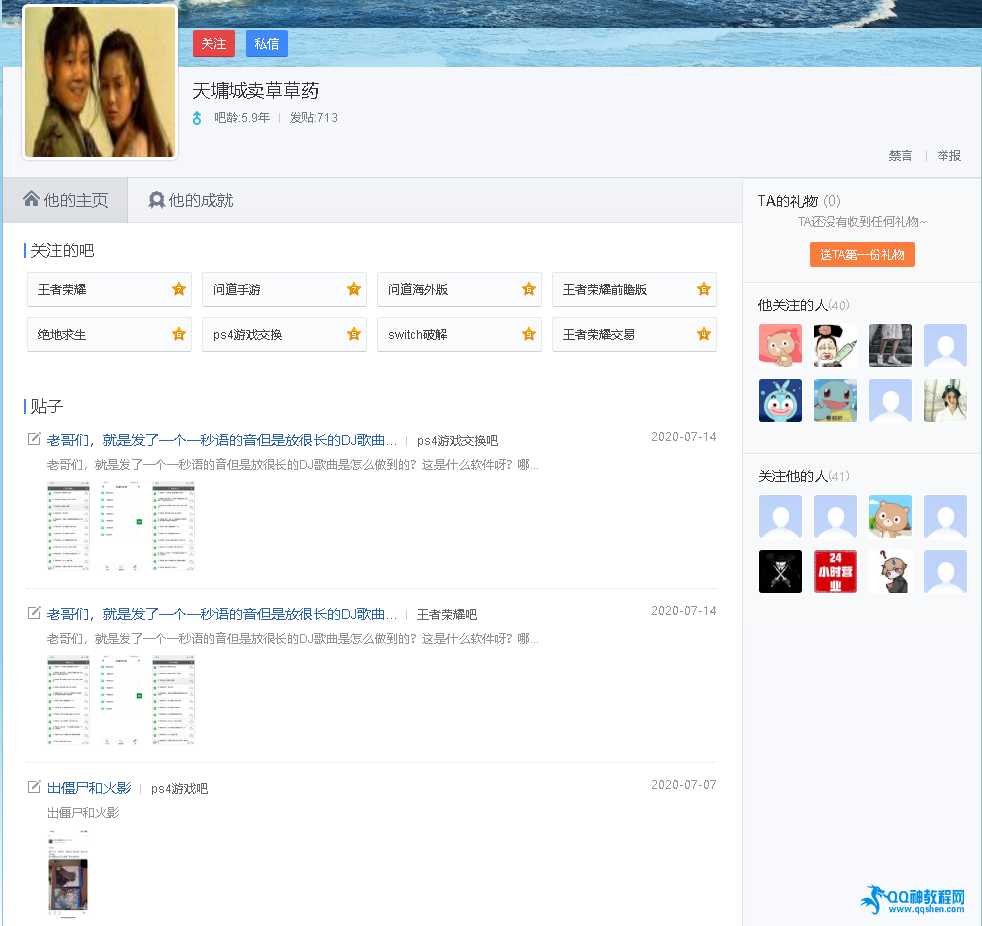This screenshot has width=982, height=926.
Task: Click the level star icon on switch破解
Action: [529, 334]
